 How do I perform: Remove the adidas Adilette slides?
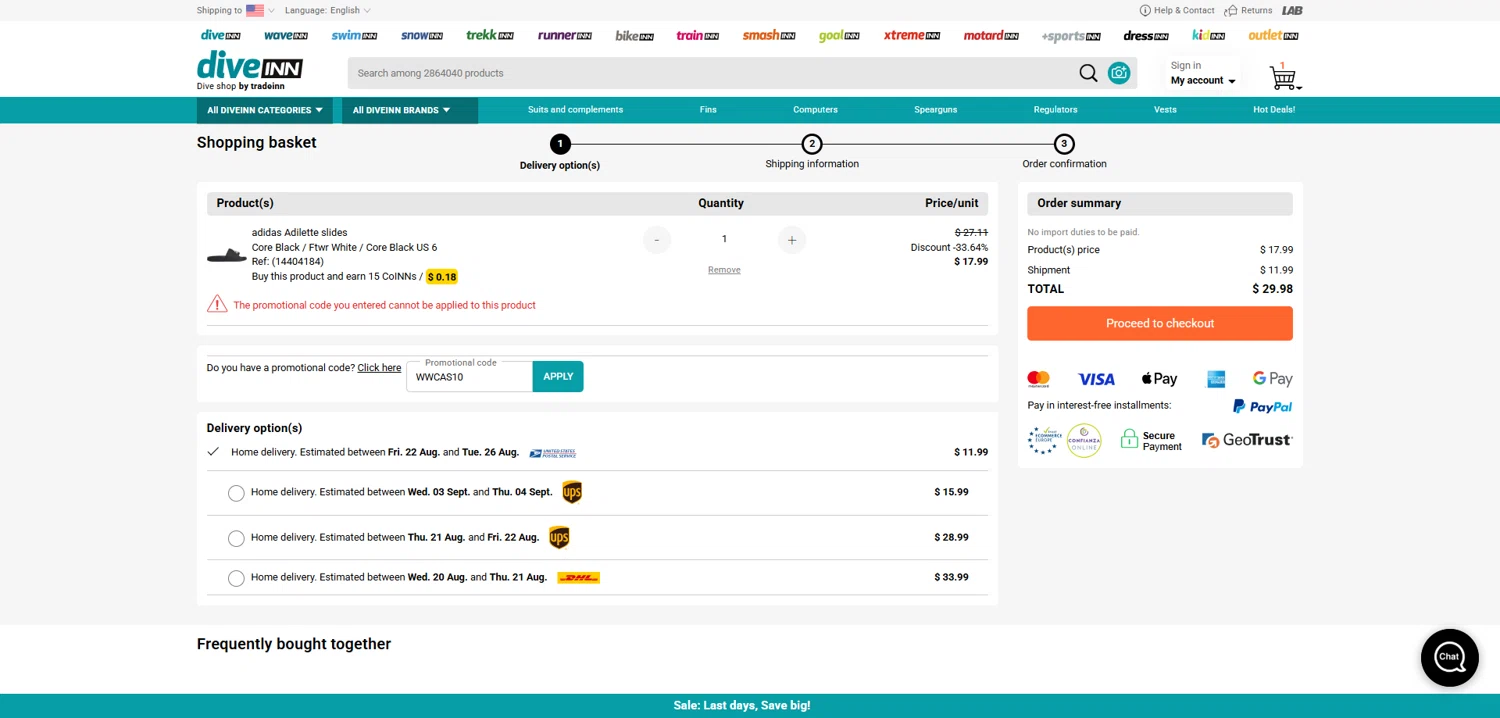click(724, 270)
